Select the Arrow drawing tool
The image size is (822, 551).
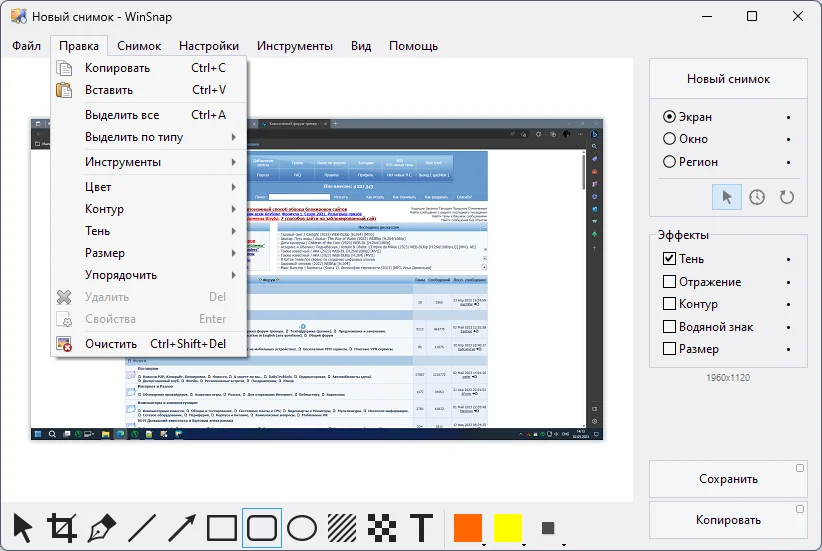point(182,528)
